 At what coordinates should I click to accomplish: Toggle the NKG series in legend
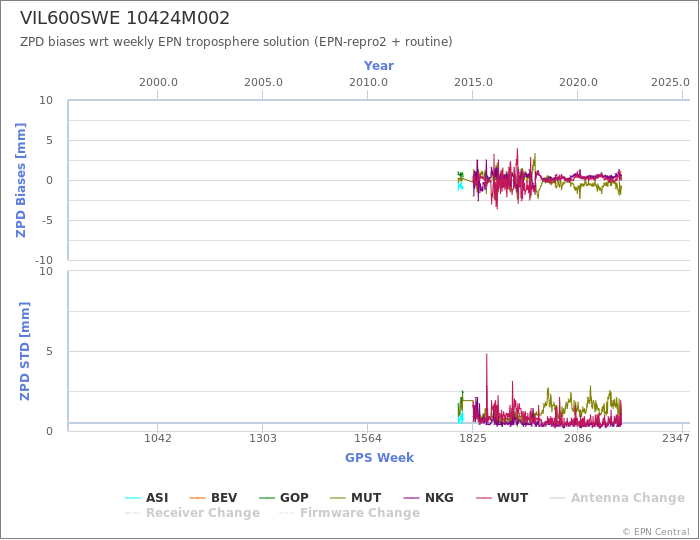(429, 498)
